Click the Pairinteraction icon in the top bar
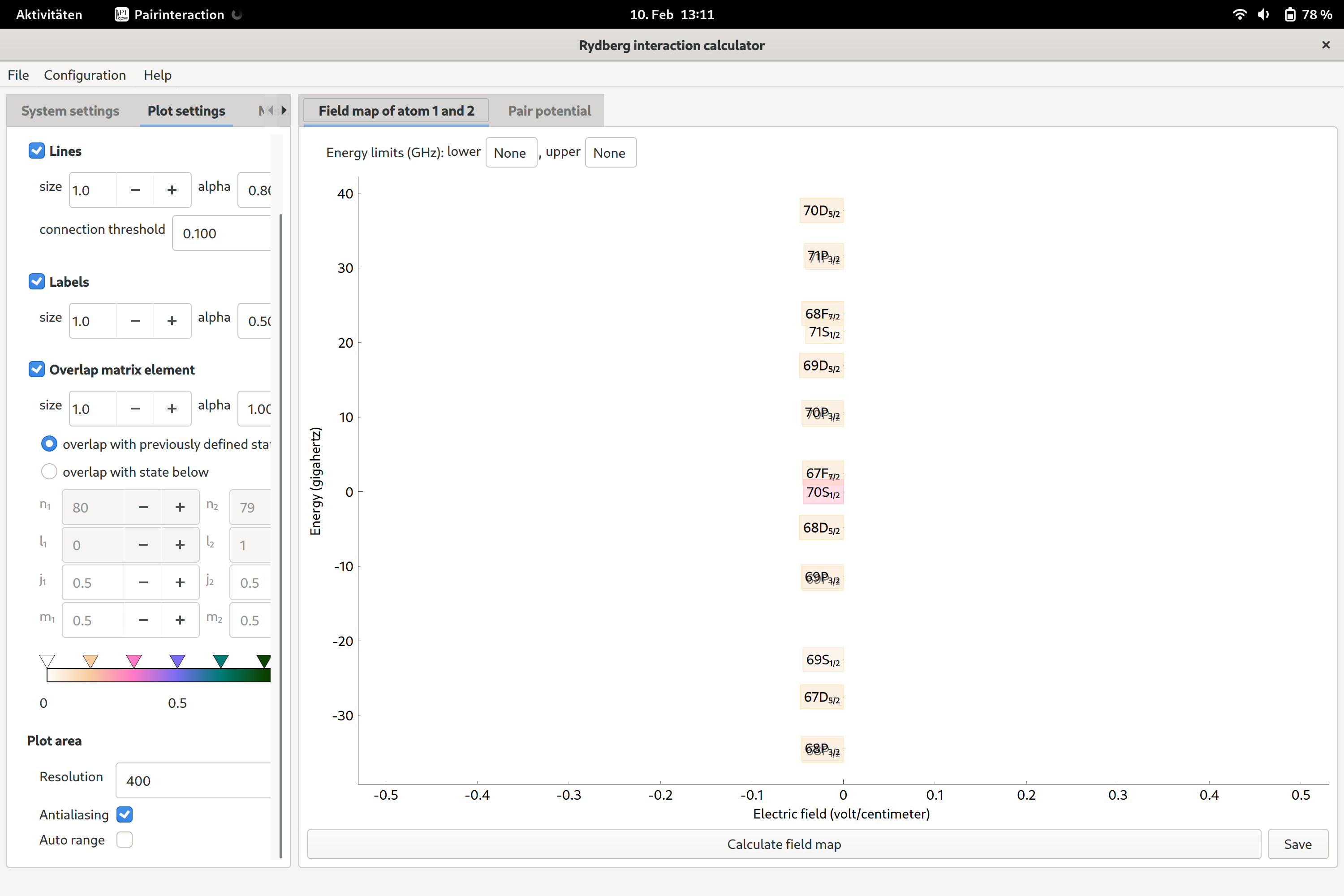Image resolution: width=1344 pixels, height=896 pixels. pos(122,14)
